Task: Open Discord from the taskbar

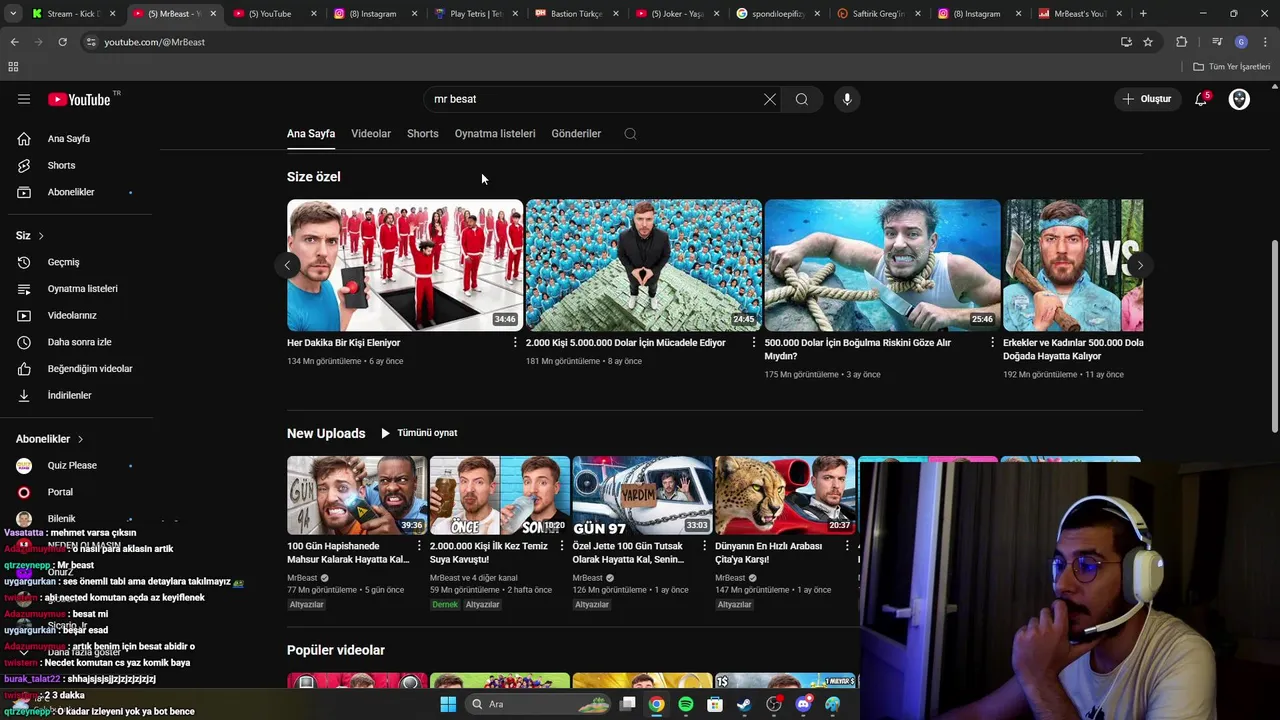Action: 803,704
